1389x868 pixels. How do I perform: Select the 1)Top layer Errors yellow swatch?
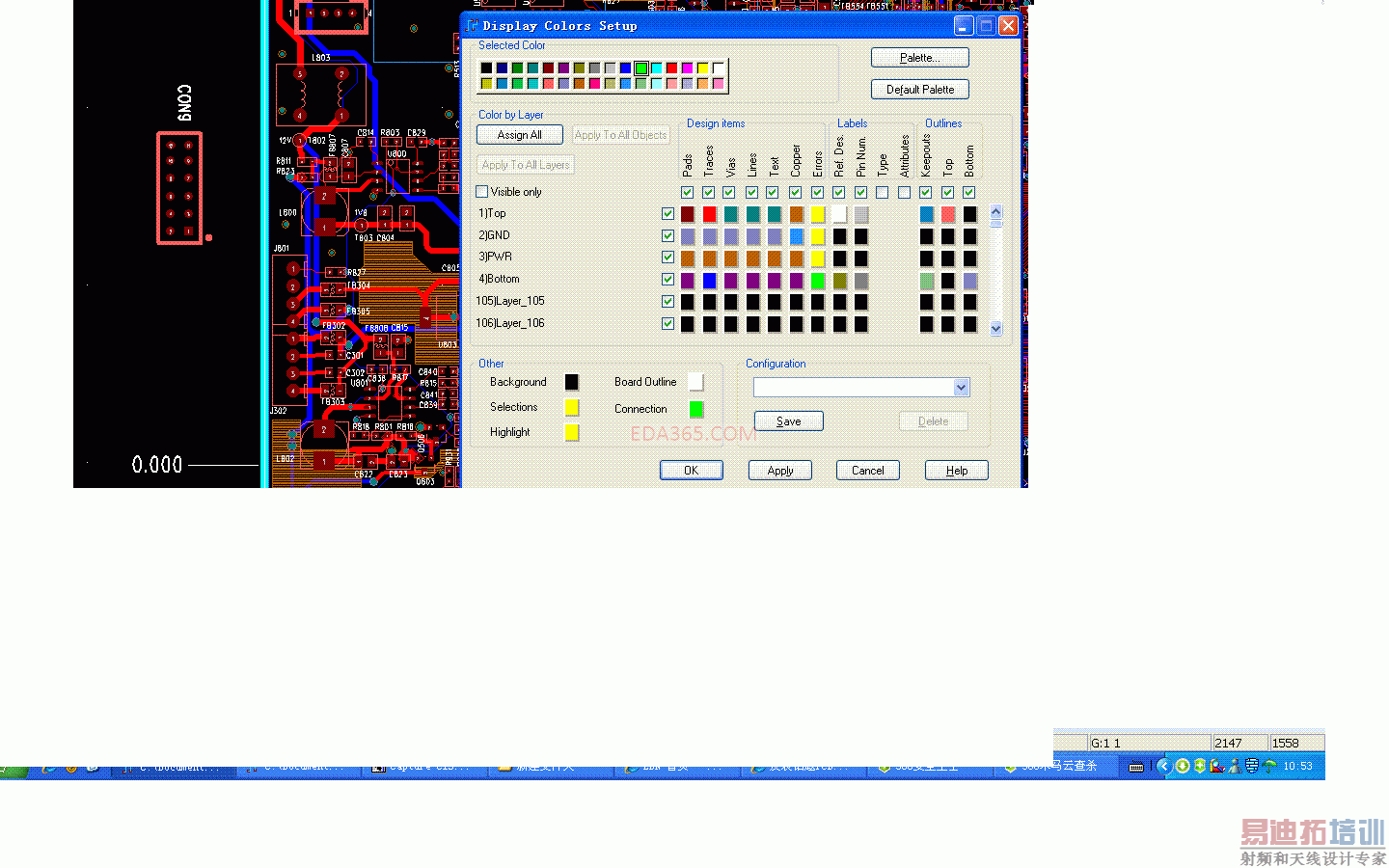pos(818,214)
